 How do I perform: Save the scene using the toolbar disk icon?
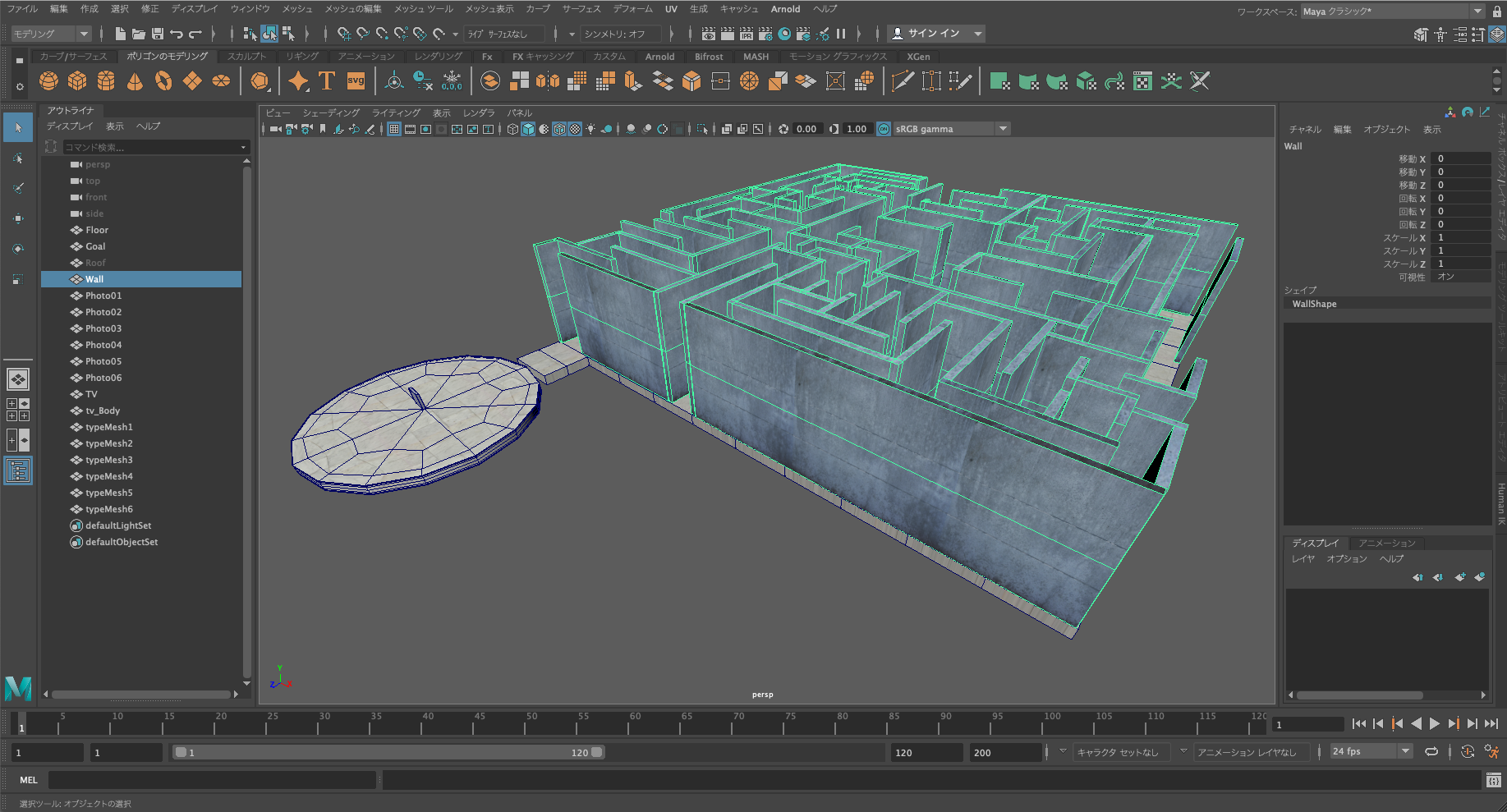coord(157,34)
